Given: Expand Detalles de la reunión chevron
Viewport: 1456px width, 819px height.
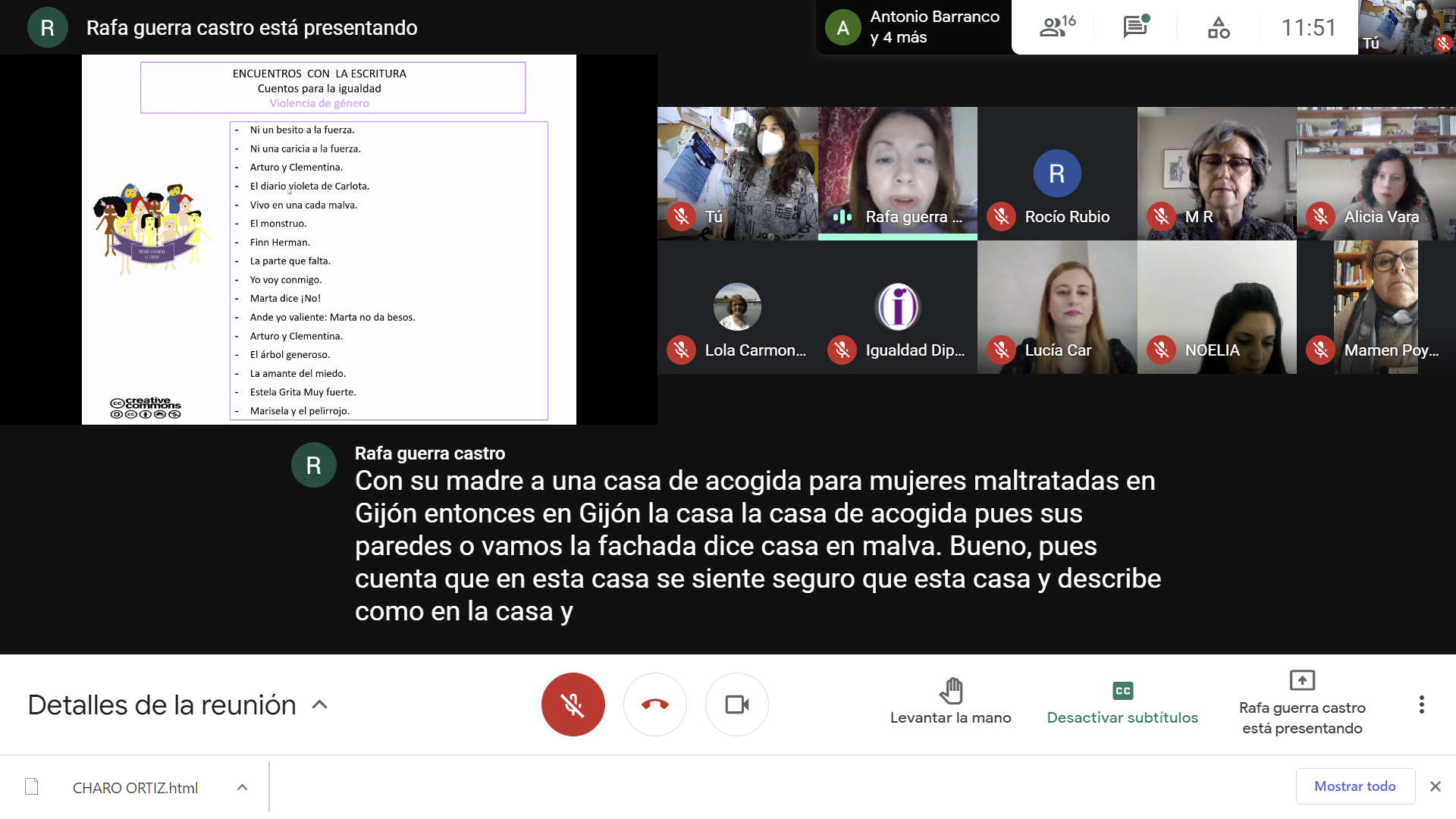Looking at the screenshot, I should (x=320, y=704).
